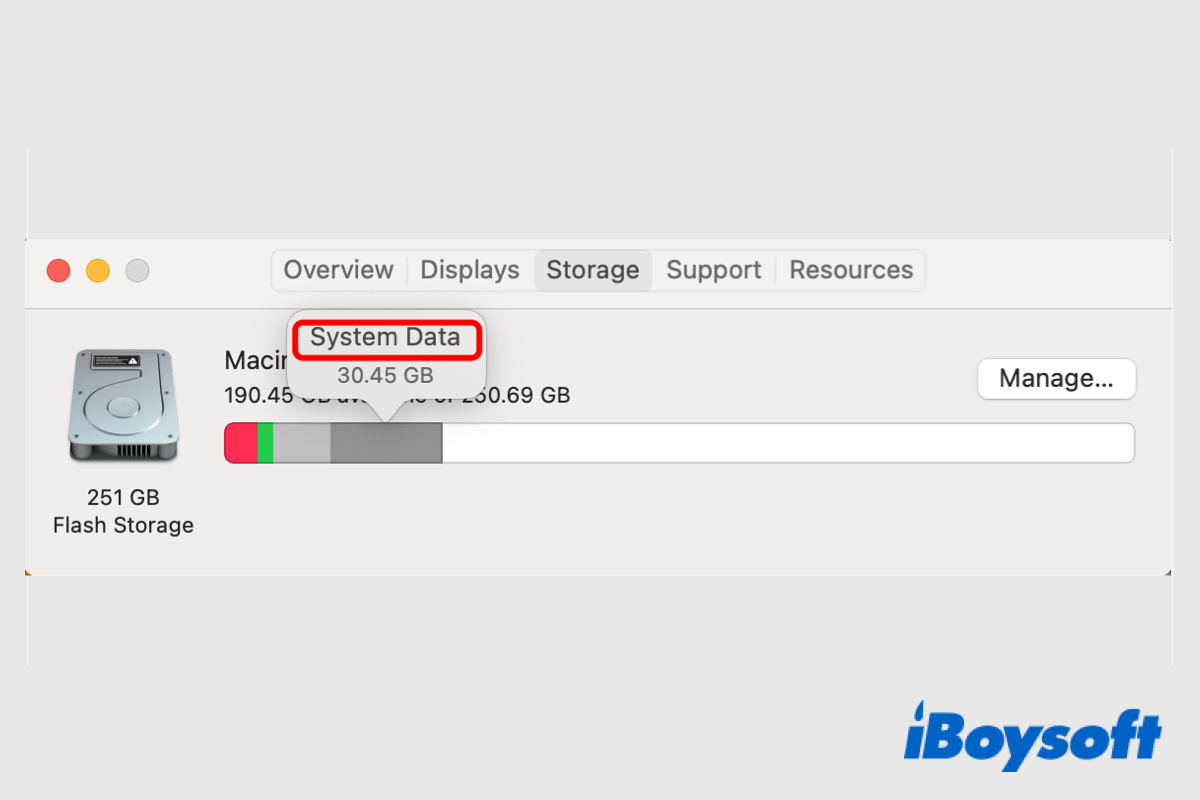Screen dimensions: 1200x800
Task: Click the dark gray System Data segment
Action: (x=386, y=443)
